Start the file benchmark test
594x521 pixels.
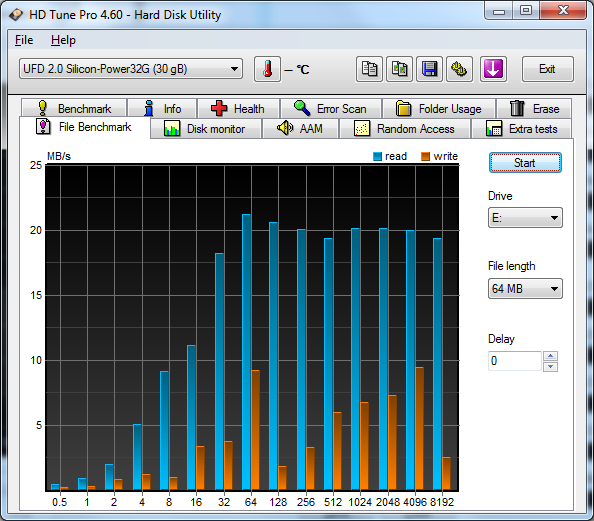(525, 163)
